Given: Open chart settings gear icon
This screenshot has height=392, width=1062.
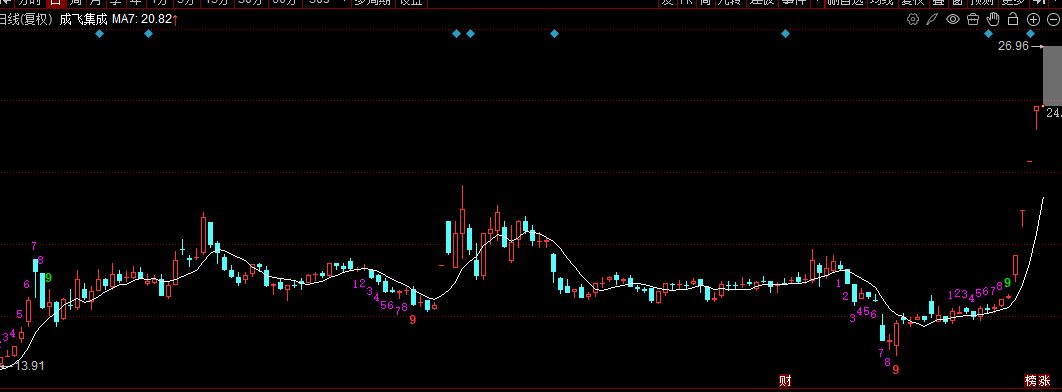Looking at the screenshot, I should (x=912, y=19).
